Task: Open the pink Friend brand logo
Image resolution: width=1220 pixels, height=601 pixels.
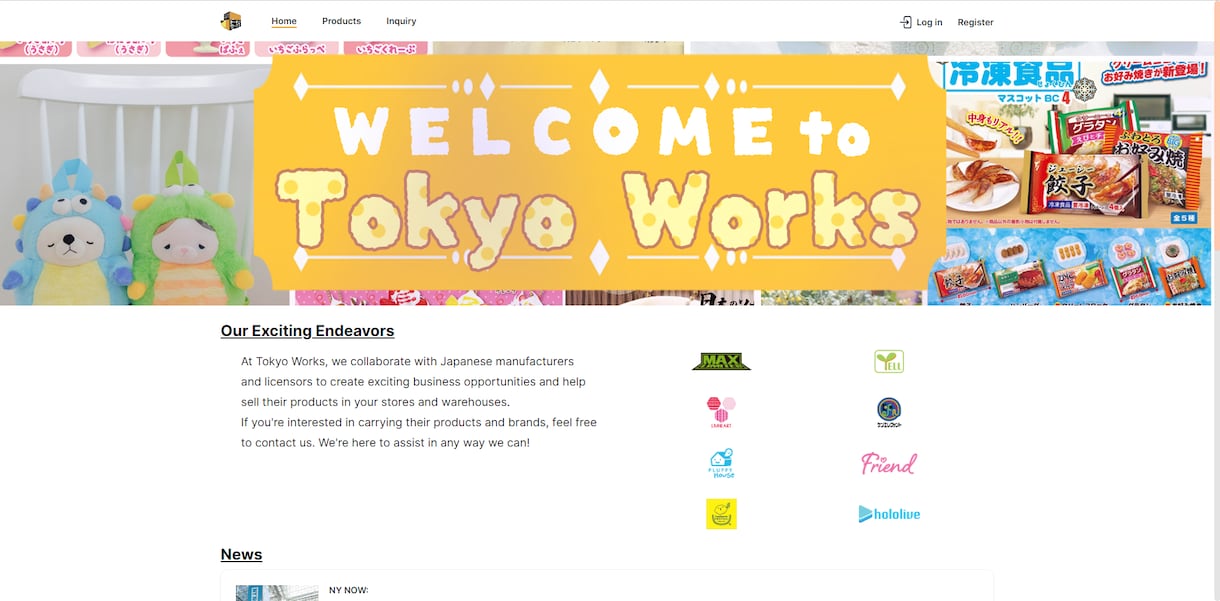Action: click(888, 463)
